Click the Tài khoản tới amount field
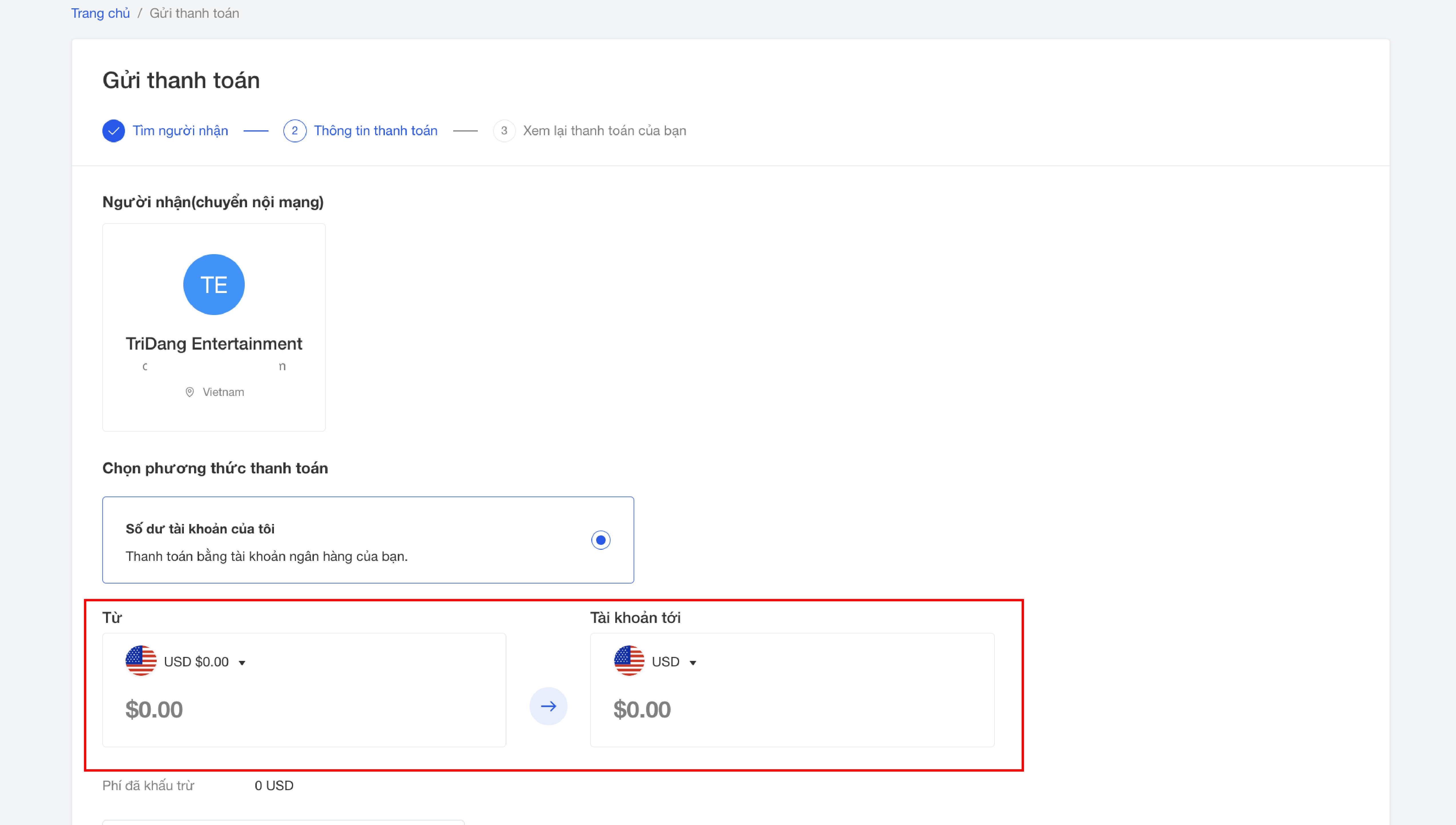 pos(642,710)
